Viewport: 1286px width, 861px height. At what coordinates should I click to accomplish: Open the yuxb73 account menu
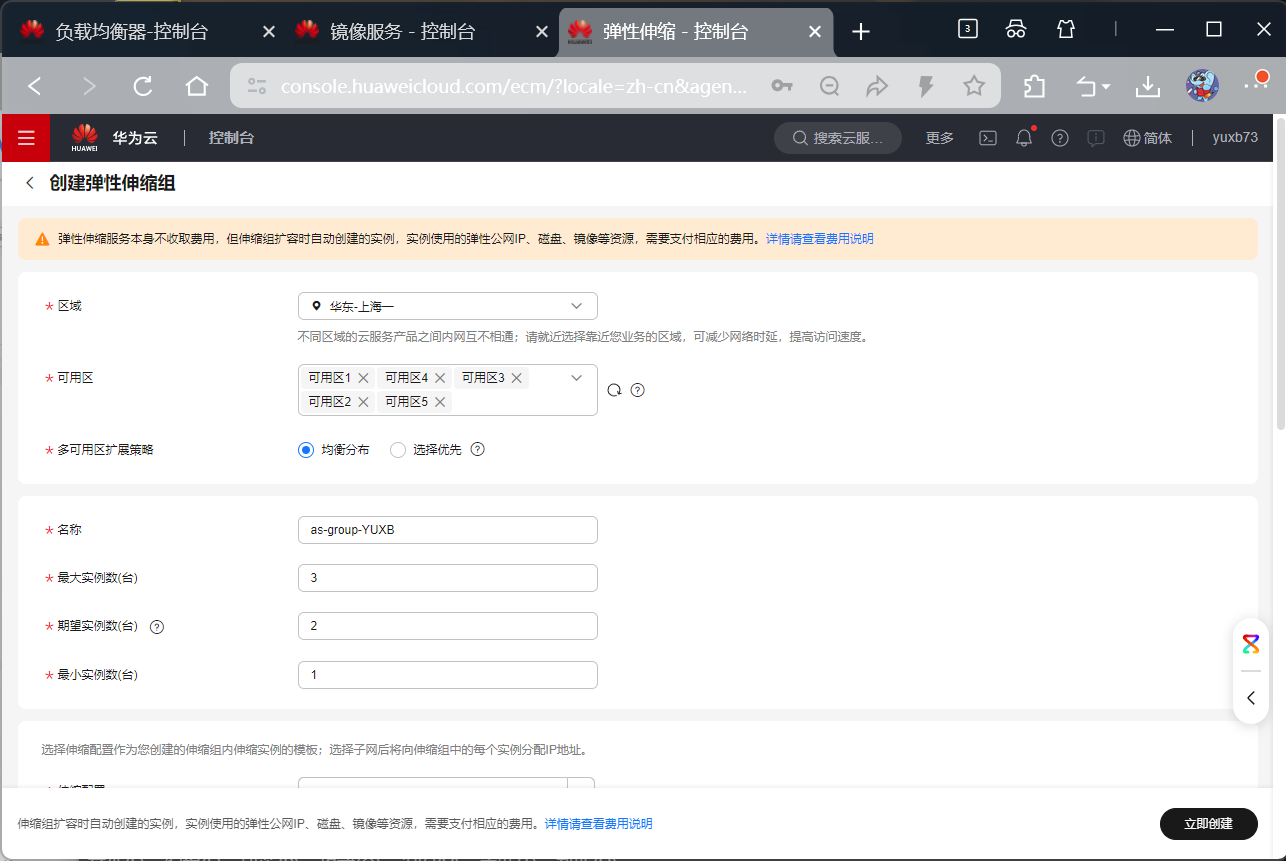[x=1235, y=138]
